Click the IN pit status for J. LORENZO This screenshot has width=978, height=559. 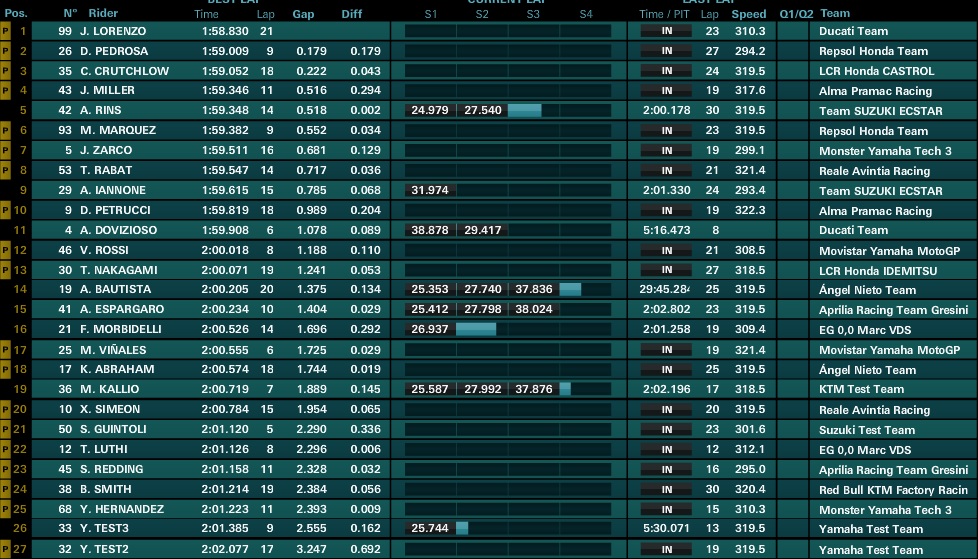667,31
